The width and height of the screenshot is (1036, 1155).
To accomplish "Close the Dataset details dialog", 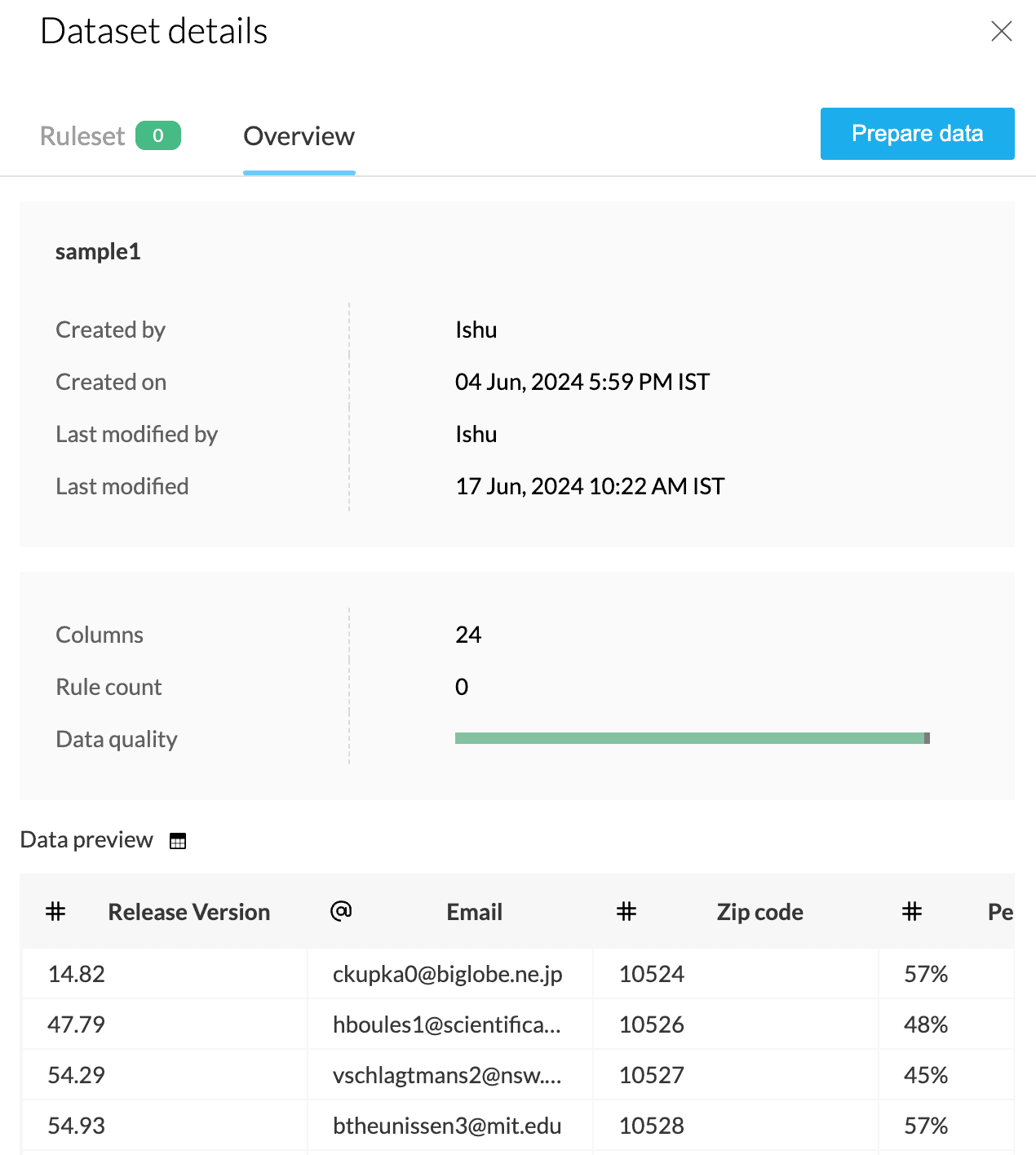I will pyautogui.click(x=1001, y=31).
